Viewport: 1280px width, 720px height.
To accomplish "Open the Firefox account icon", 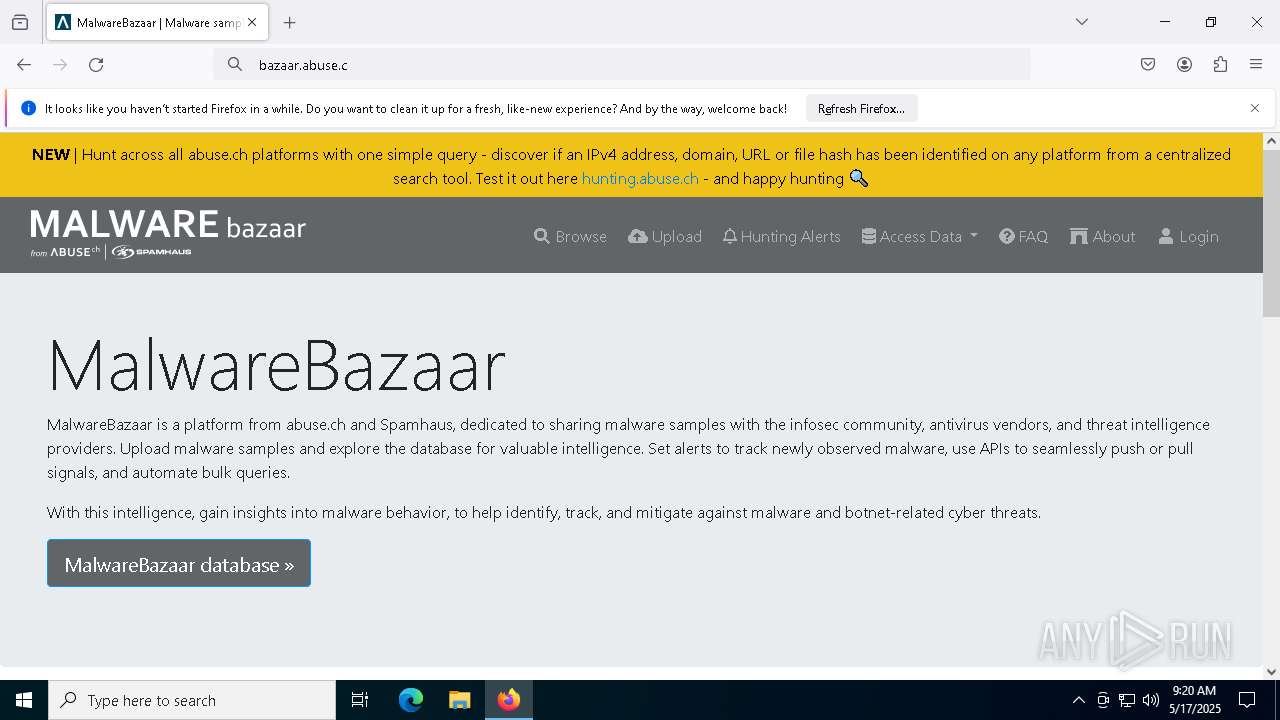I will (x=1184, y=64).
